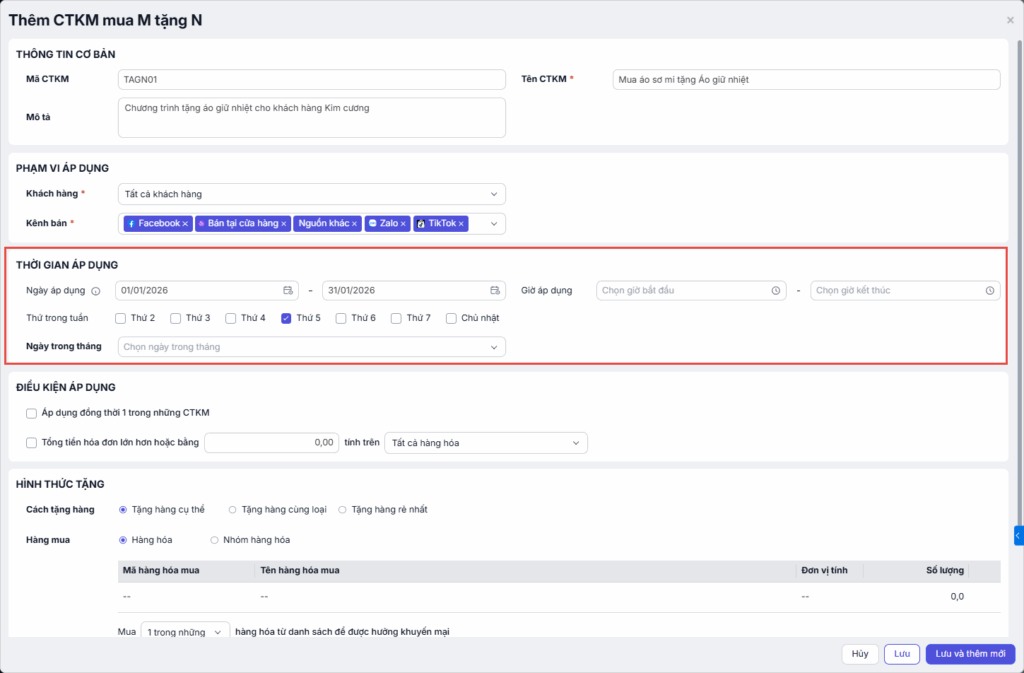The height and width of the screenshot is (673, 1024).
Task: Remove the Facebook tag from Kênh bán
Action: 185,224
